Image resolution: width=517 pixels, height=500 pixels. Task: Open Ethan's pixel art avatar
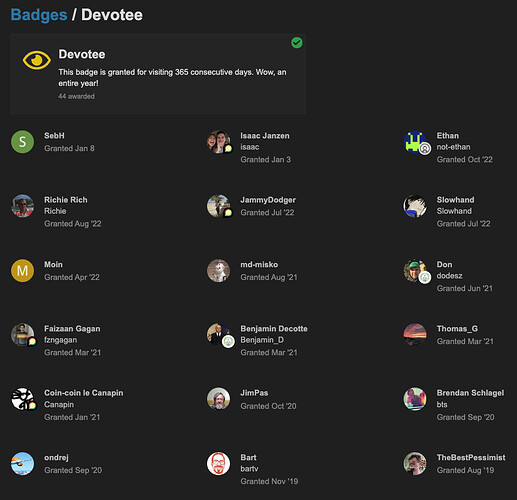[415, 142]
